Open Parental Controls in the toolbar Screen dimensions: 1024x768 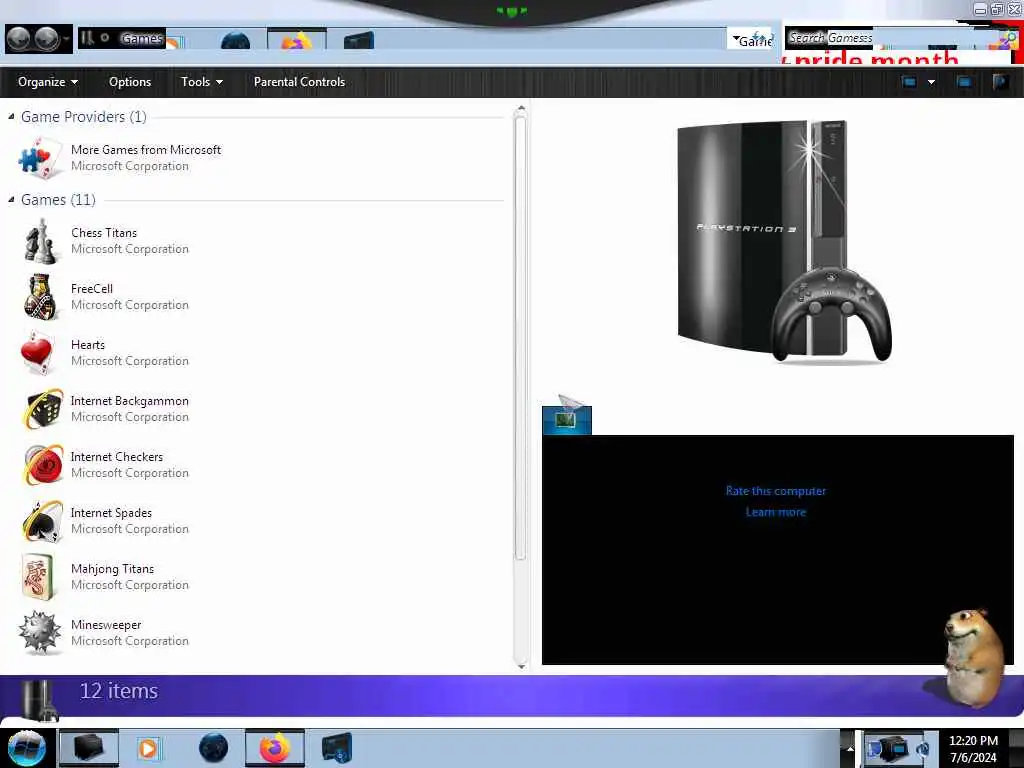coord(299,82)
